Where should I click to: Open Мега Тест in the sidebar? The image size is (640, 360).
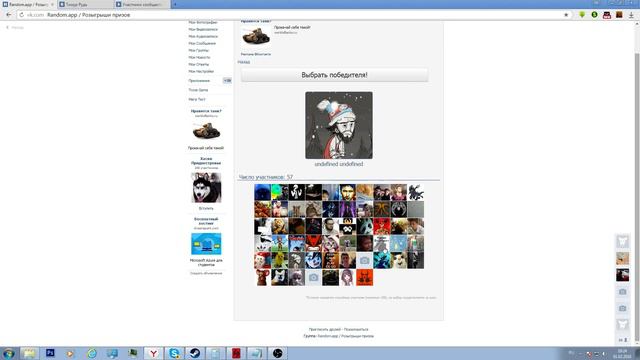[197, 99]
